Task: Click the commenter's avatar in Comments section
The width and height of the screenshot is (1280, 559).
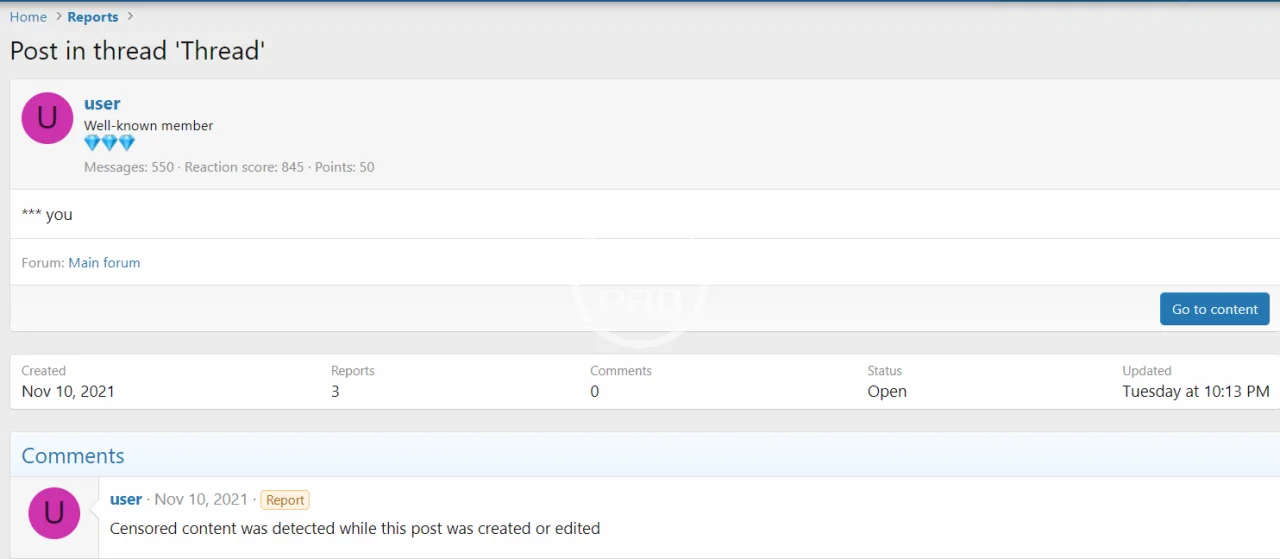Action: coord(54,513)
